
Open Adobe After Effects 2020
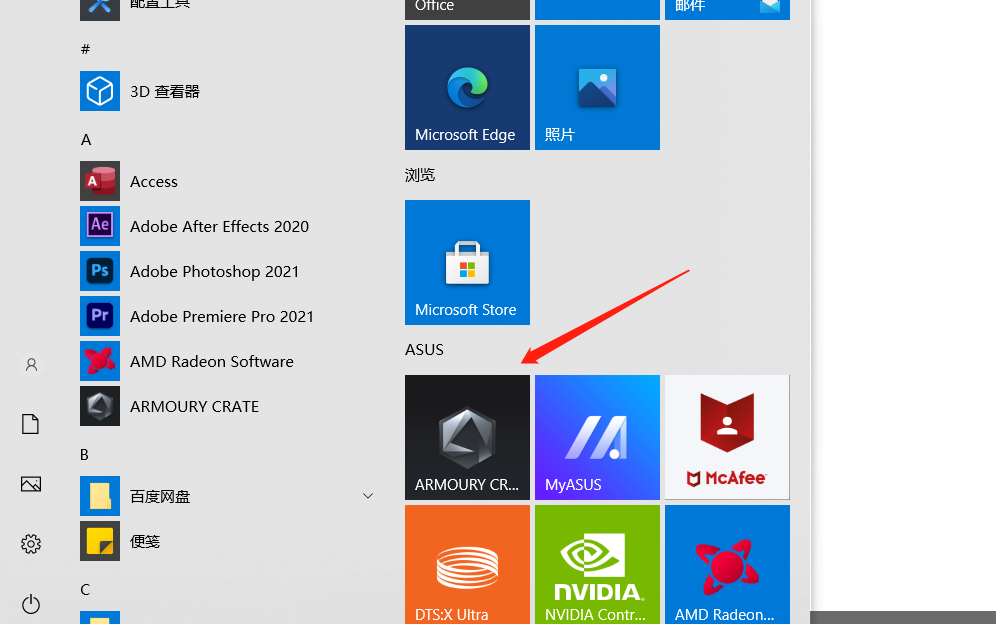click(229, 226)
